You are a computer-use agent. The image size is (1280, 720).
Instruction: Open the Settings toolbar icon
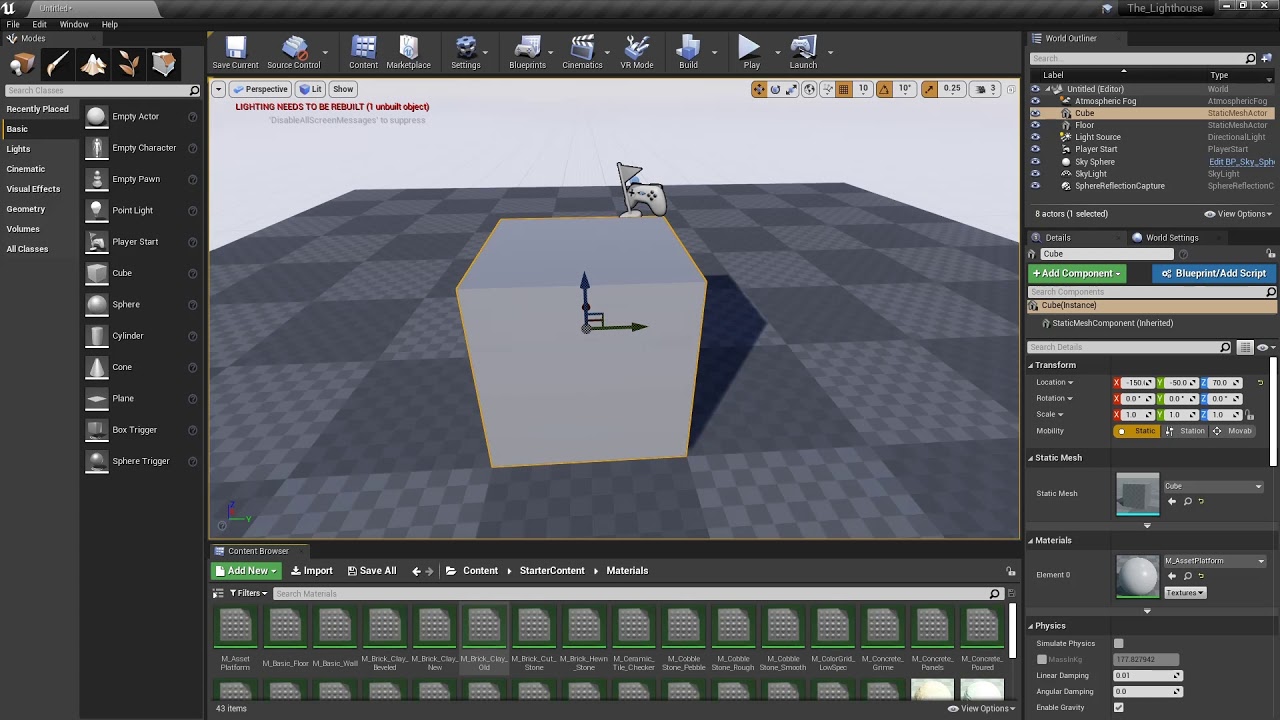click(x=465, y=52)
